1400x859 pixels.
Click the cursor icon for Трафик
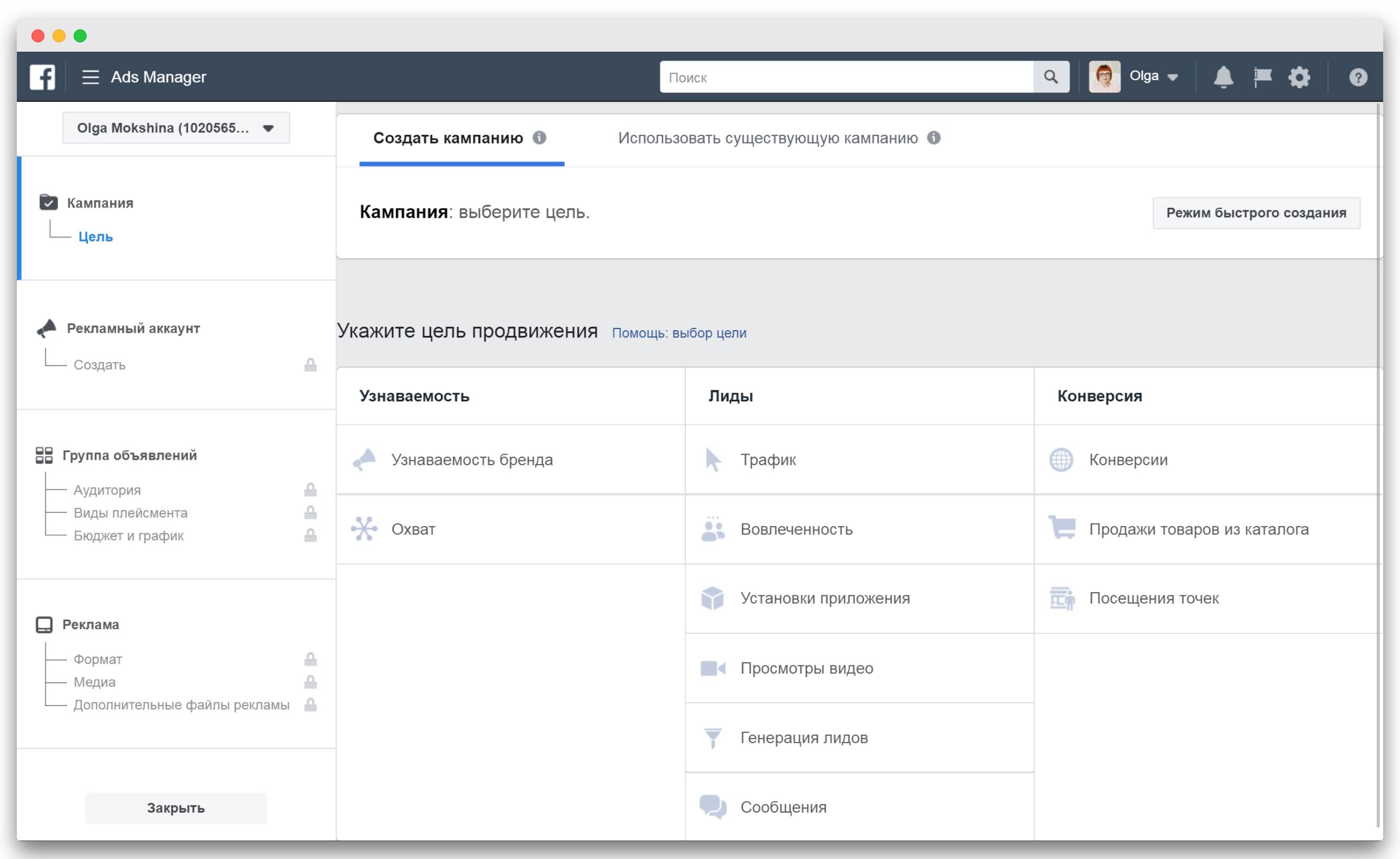click(713, 460)
